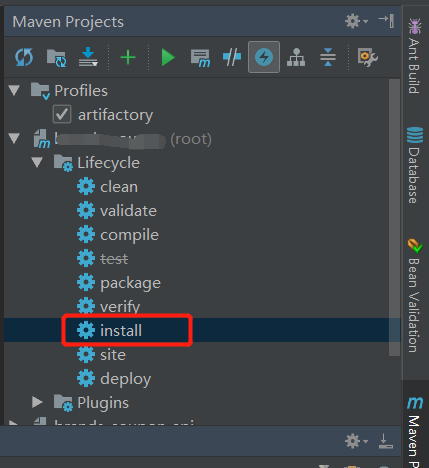Collapse the Profiles tree node
Viewport: 429px width, 468px height.
click(x=14, y=90)
